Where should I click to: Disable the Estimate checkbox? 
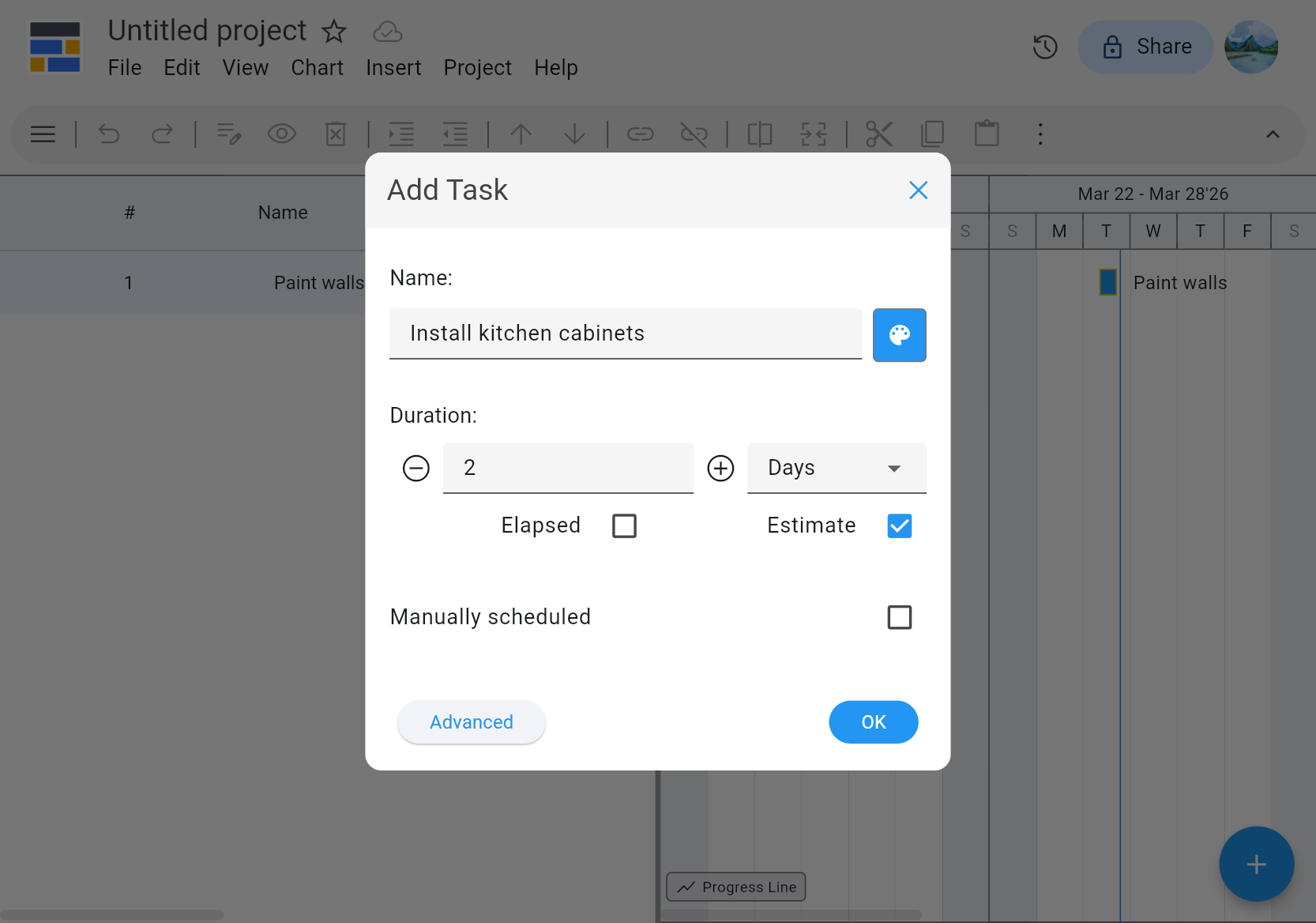[899, 526]
